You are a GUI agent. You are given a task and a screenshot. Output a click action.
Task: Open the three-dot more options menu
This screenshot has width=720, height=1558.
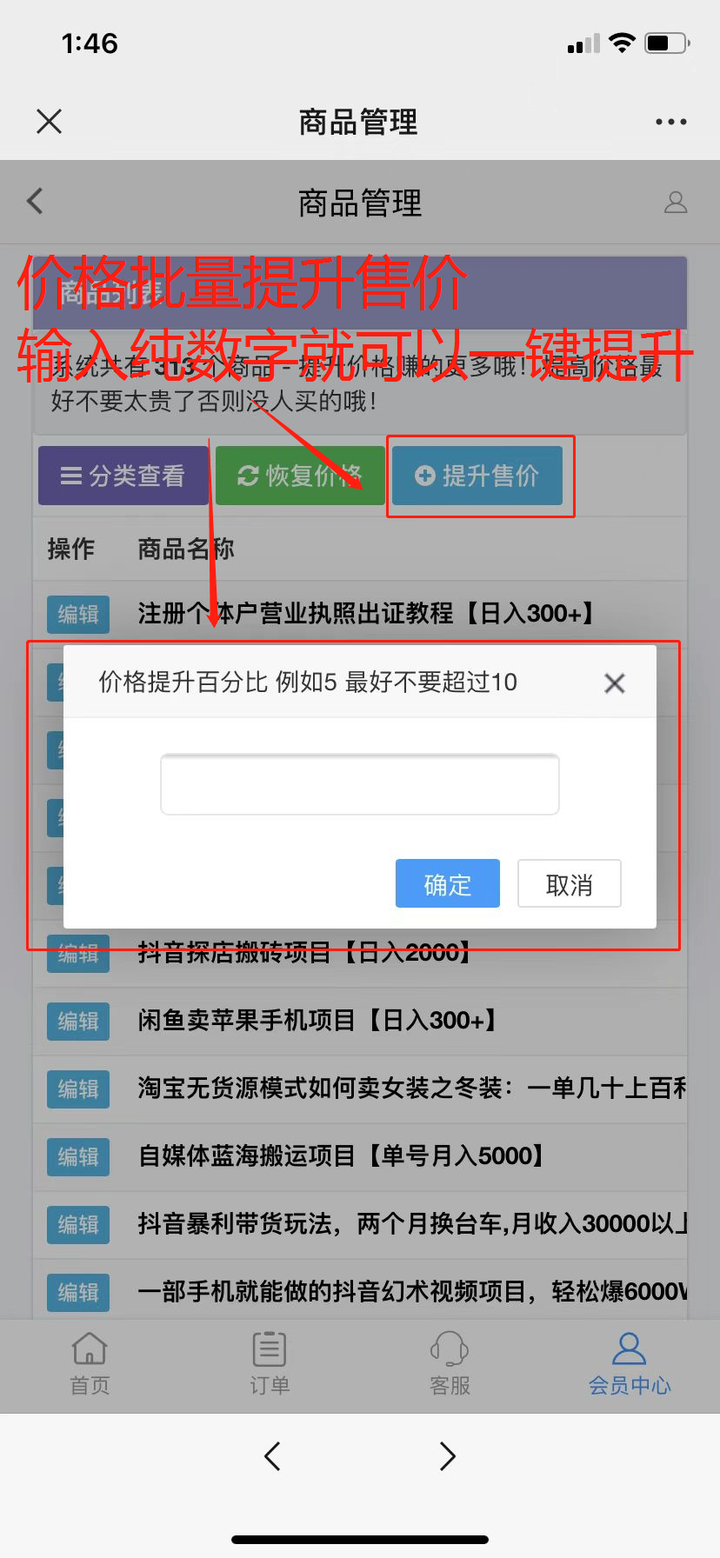coord(671,122)
